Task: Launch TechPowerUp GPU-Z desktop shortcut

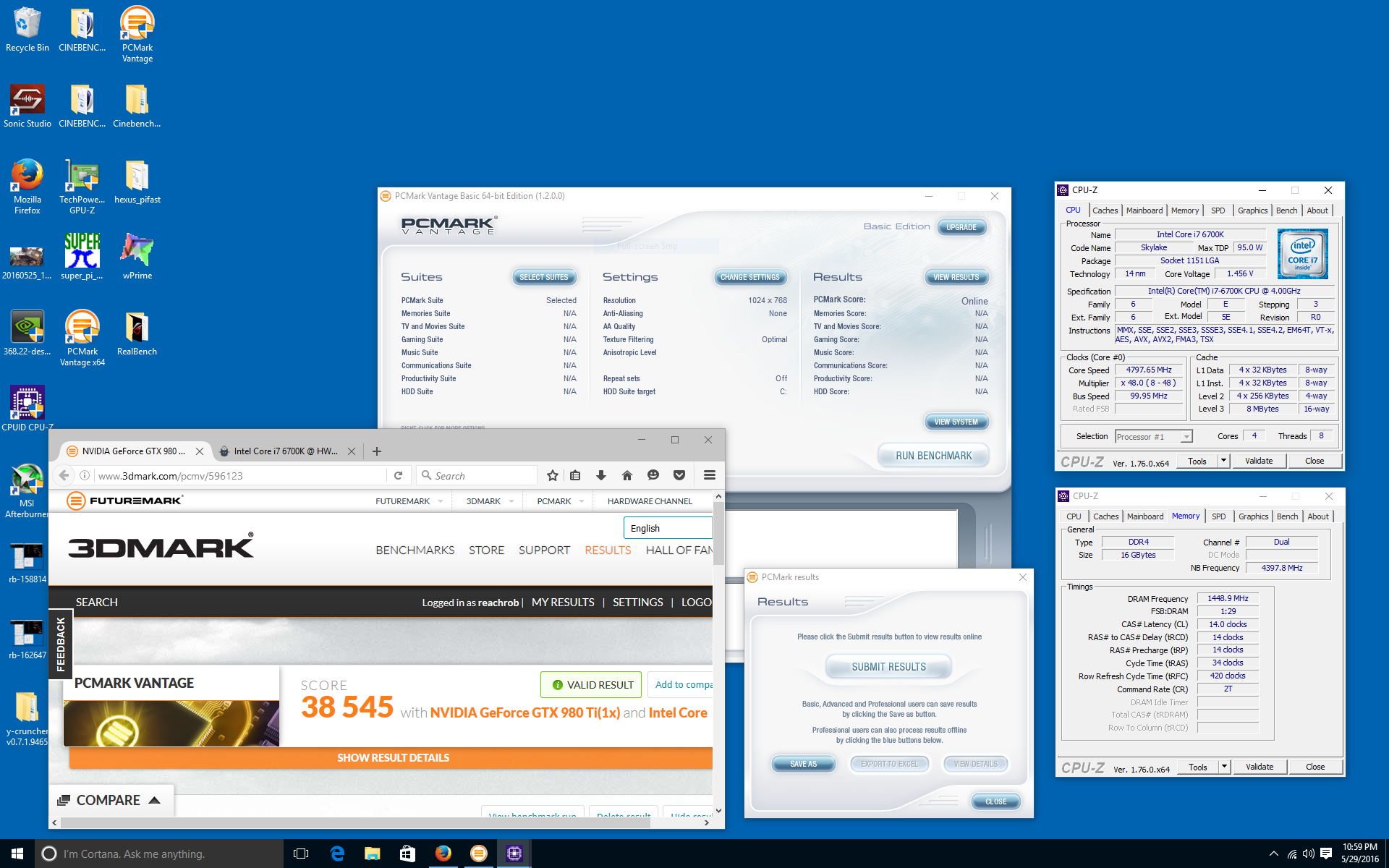Action: [x=82, y=187]
